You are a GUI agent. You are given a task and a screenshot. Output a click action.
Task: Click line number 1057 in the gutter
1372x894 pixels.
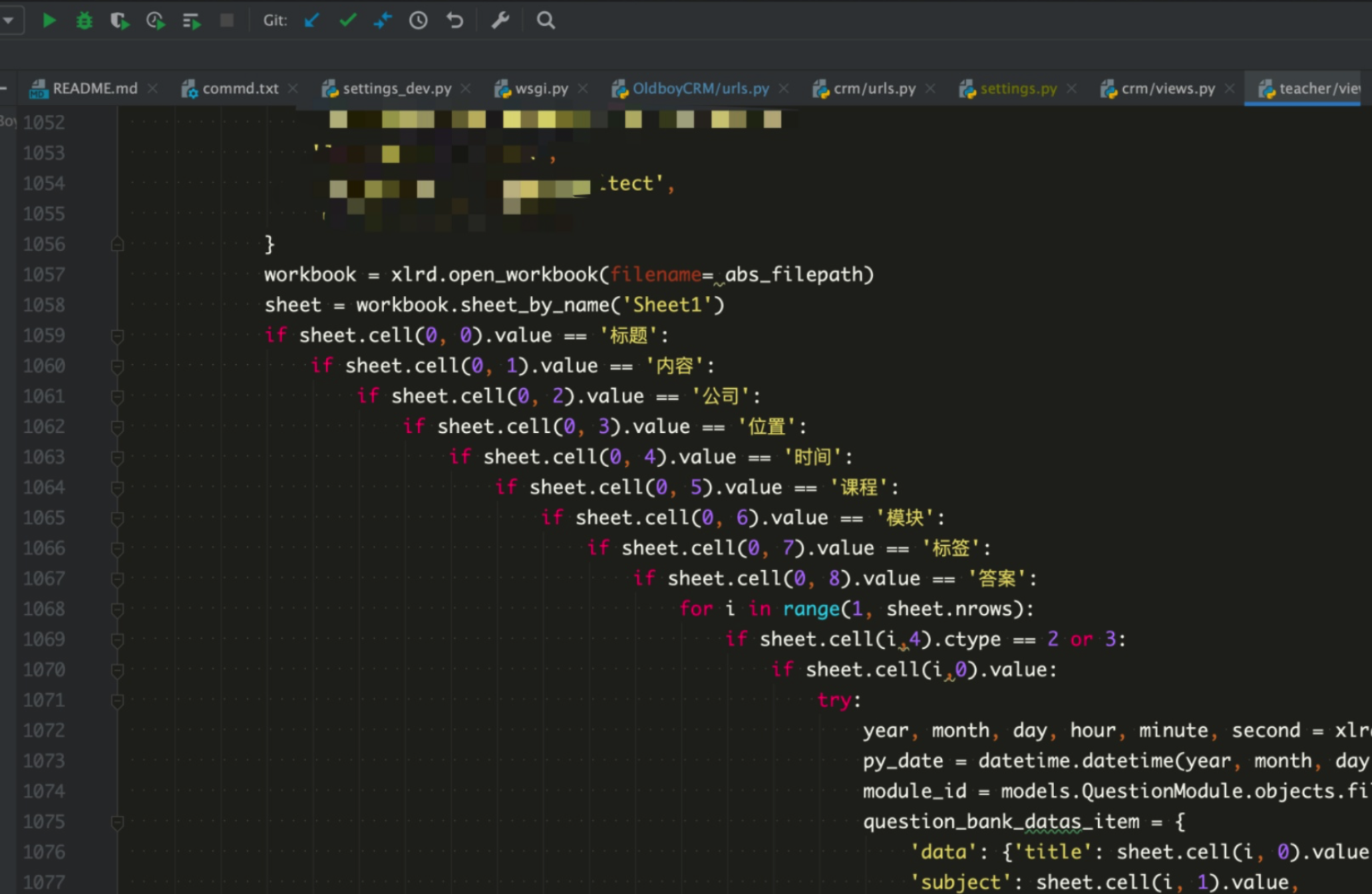[x=44, y=275]
